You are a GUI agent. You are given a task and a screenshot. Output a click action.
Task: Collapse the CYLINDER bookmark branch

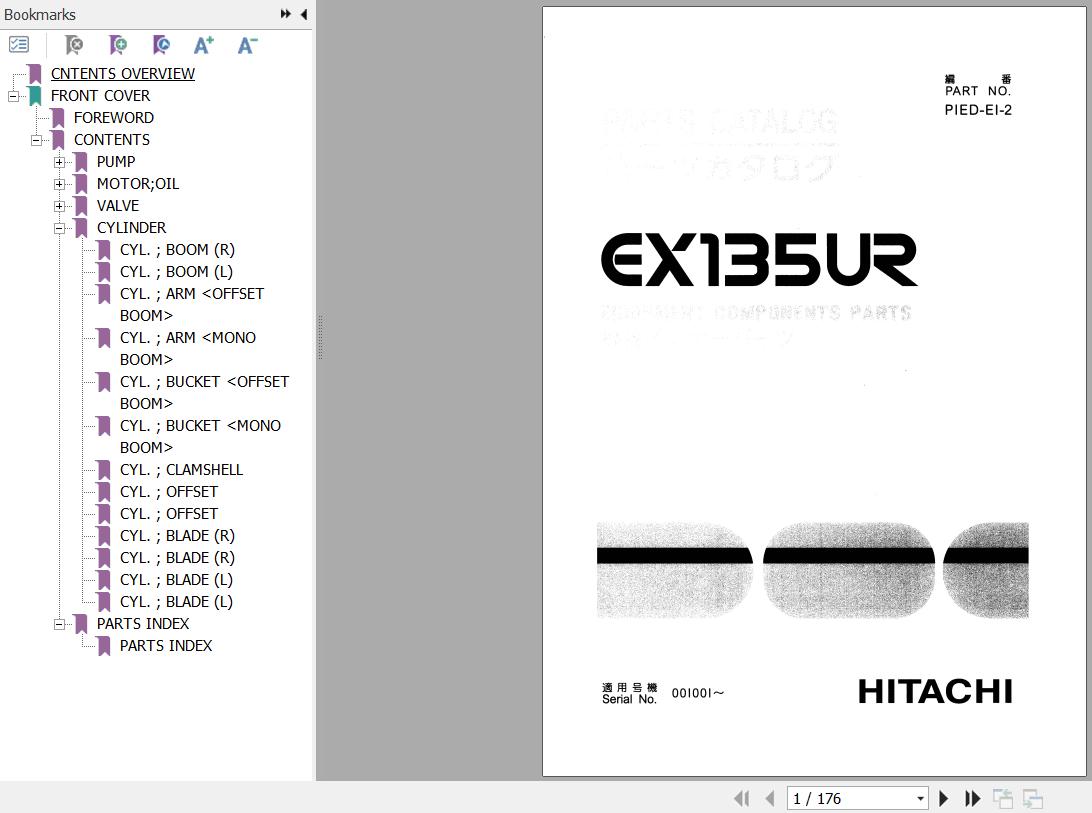point(59,229)
